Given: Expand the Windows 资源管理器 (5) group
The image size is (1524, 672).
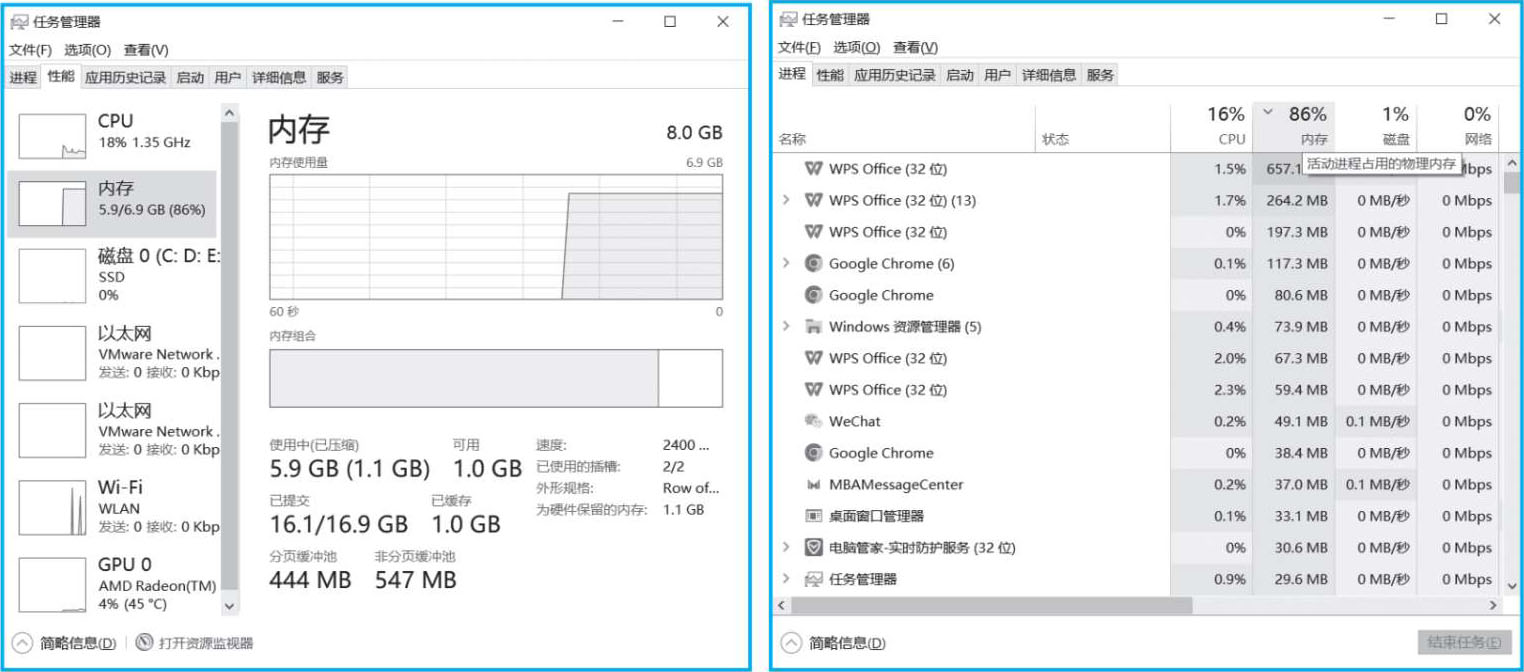Looking at the screenshot, I should [x=786, y=327].
